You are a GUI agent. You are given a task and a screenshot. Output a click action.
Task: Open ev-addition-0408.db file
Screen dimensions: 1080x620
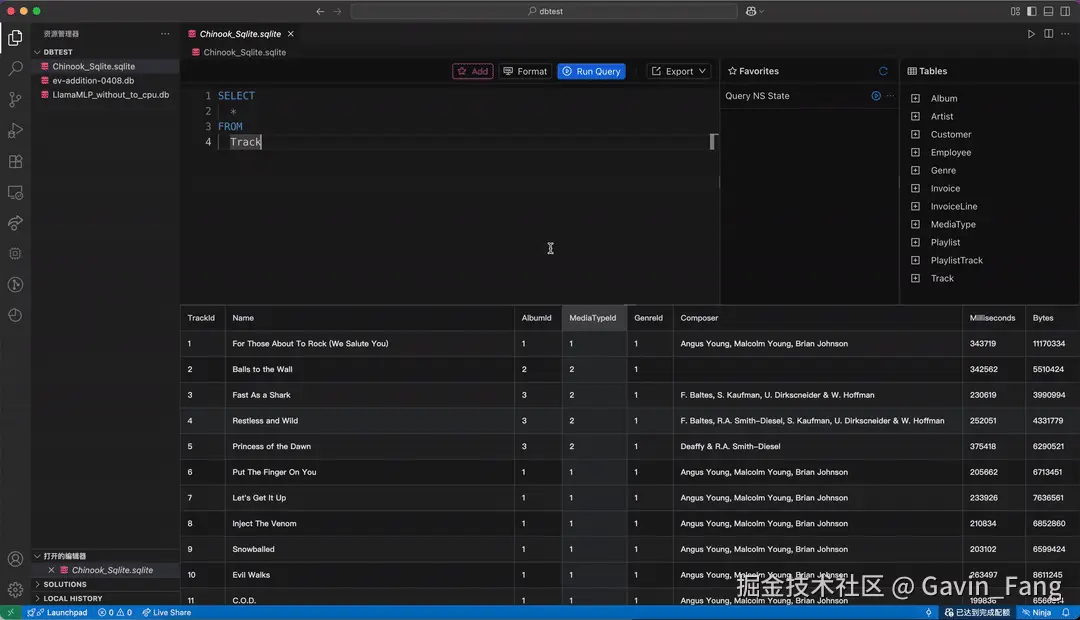[105, 81]
